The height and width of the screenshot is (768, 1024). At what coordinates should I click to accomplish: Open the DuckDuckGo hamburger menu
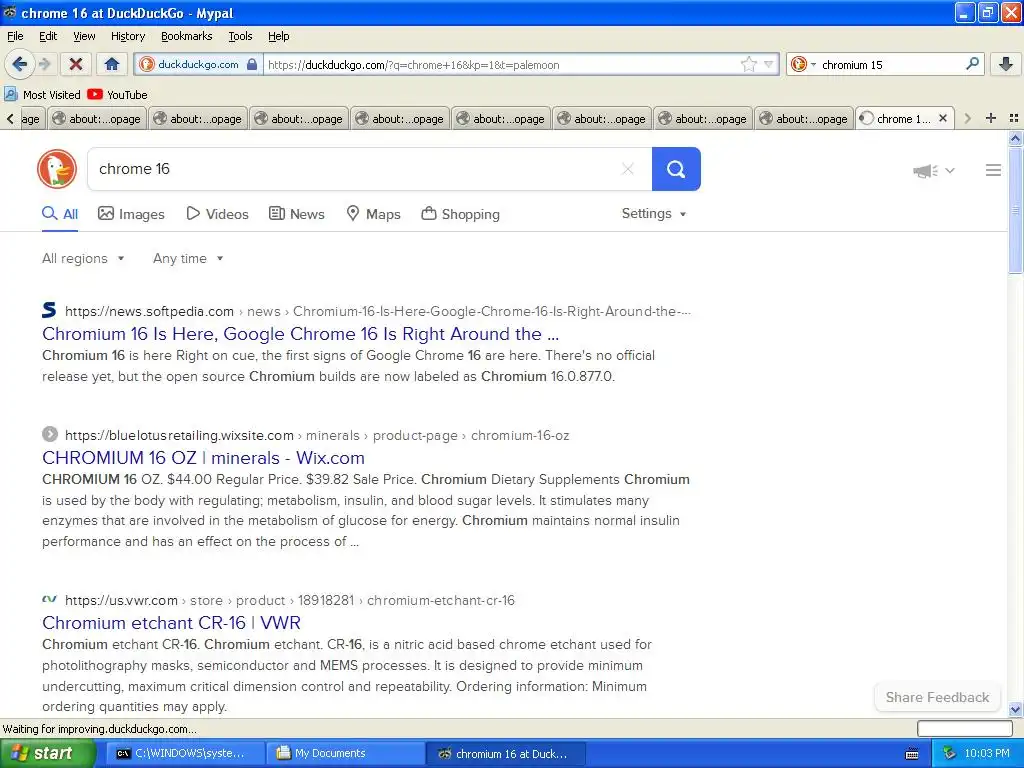(x=993, y=170)
